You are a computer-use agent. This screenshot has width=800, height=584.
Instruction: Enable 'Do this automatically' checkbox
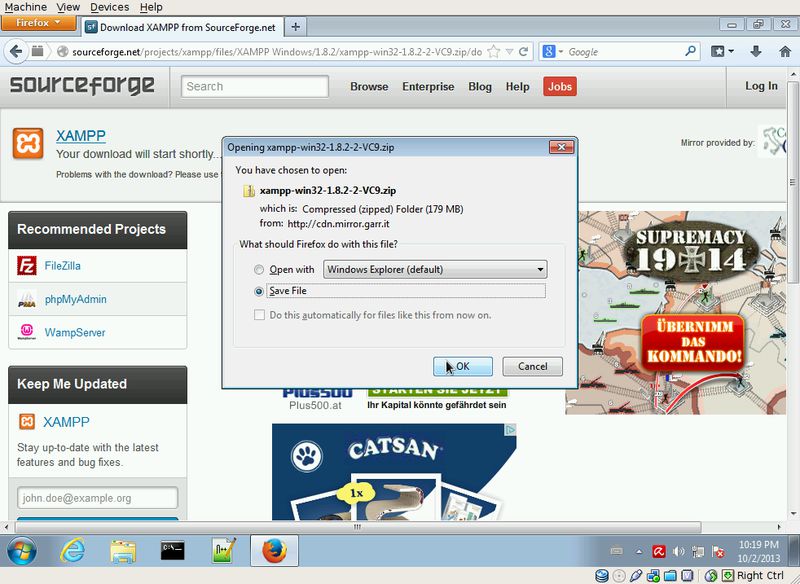[x=260, y=315]
